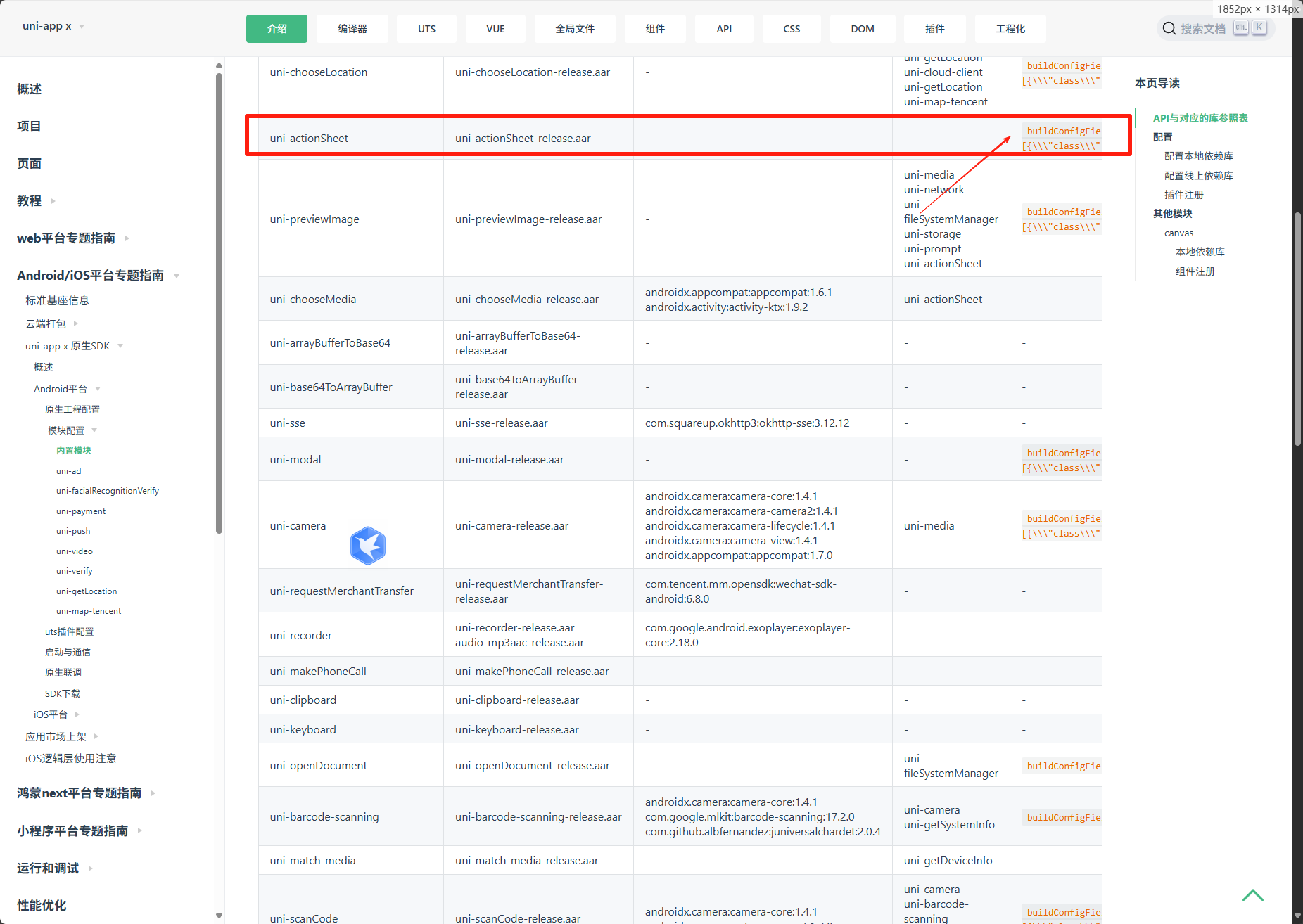This screenshot has width=1303, height=924.
Task: Click the search magnifier icon
Action: tap(1169, 28)
